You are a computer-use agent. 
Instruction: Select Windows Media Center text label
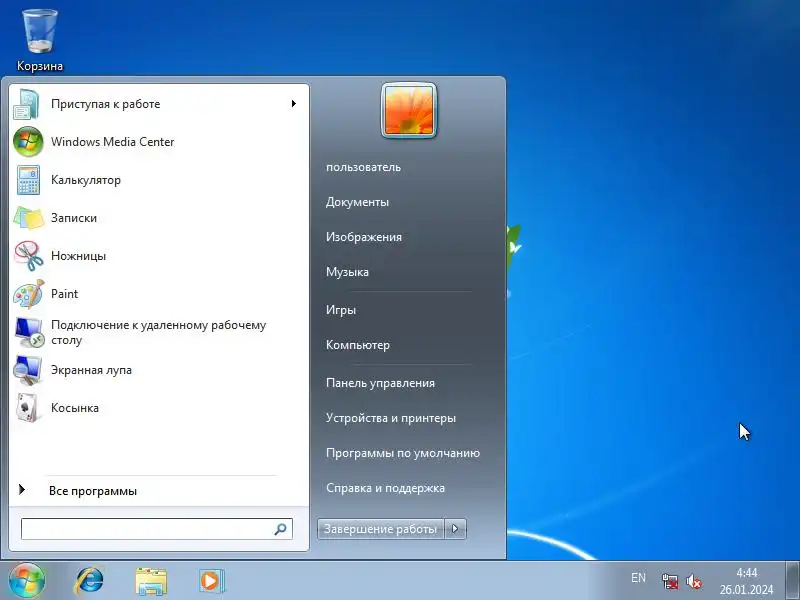click(x=112, y=142)
